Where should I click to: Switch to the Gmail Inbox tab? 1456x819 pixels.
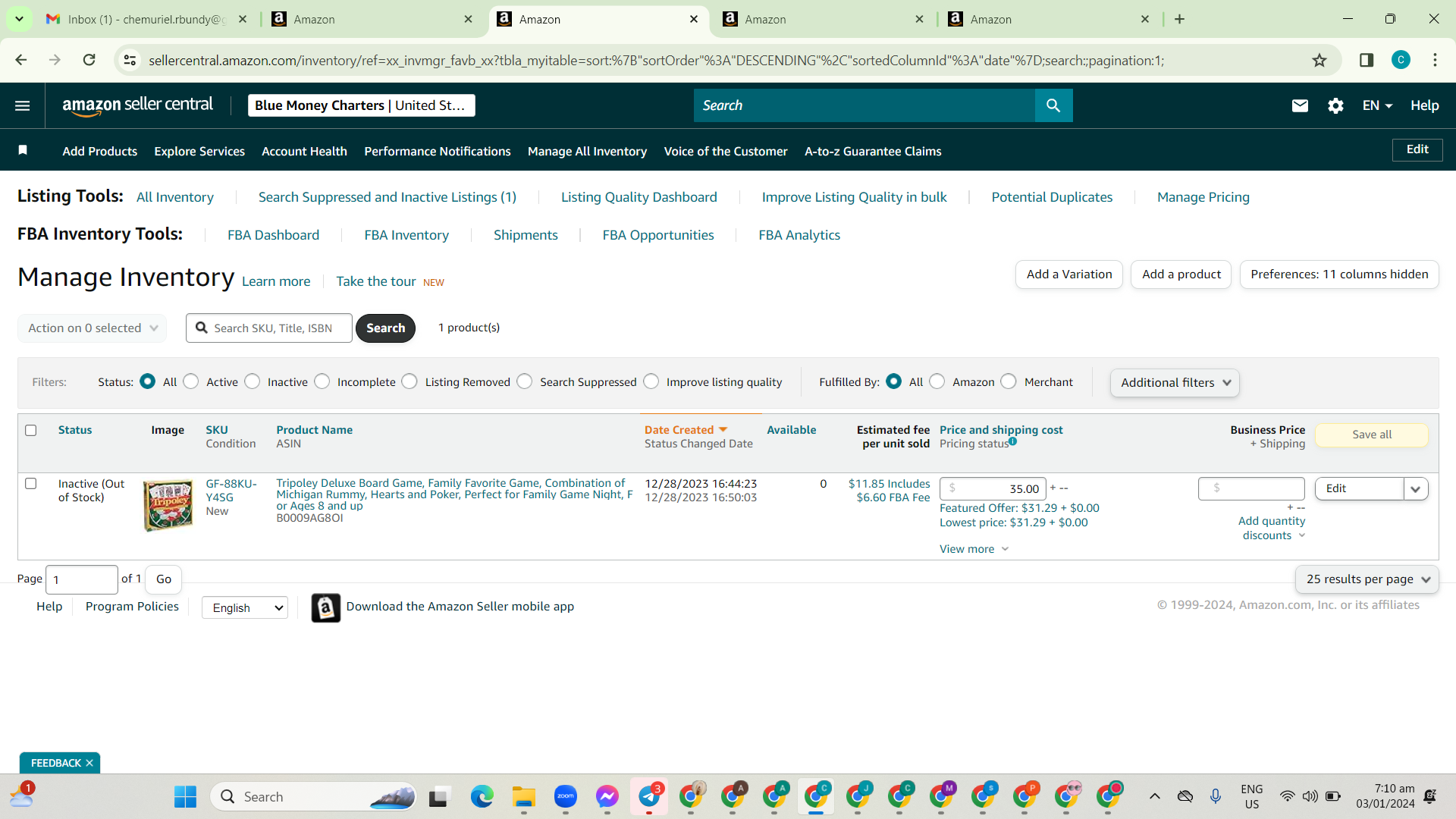click(x=147, y=19)
